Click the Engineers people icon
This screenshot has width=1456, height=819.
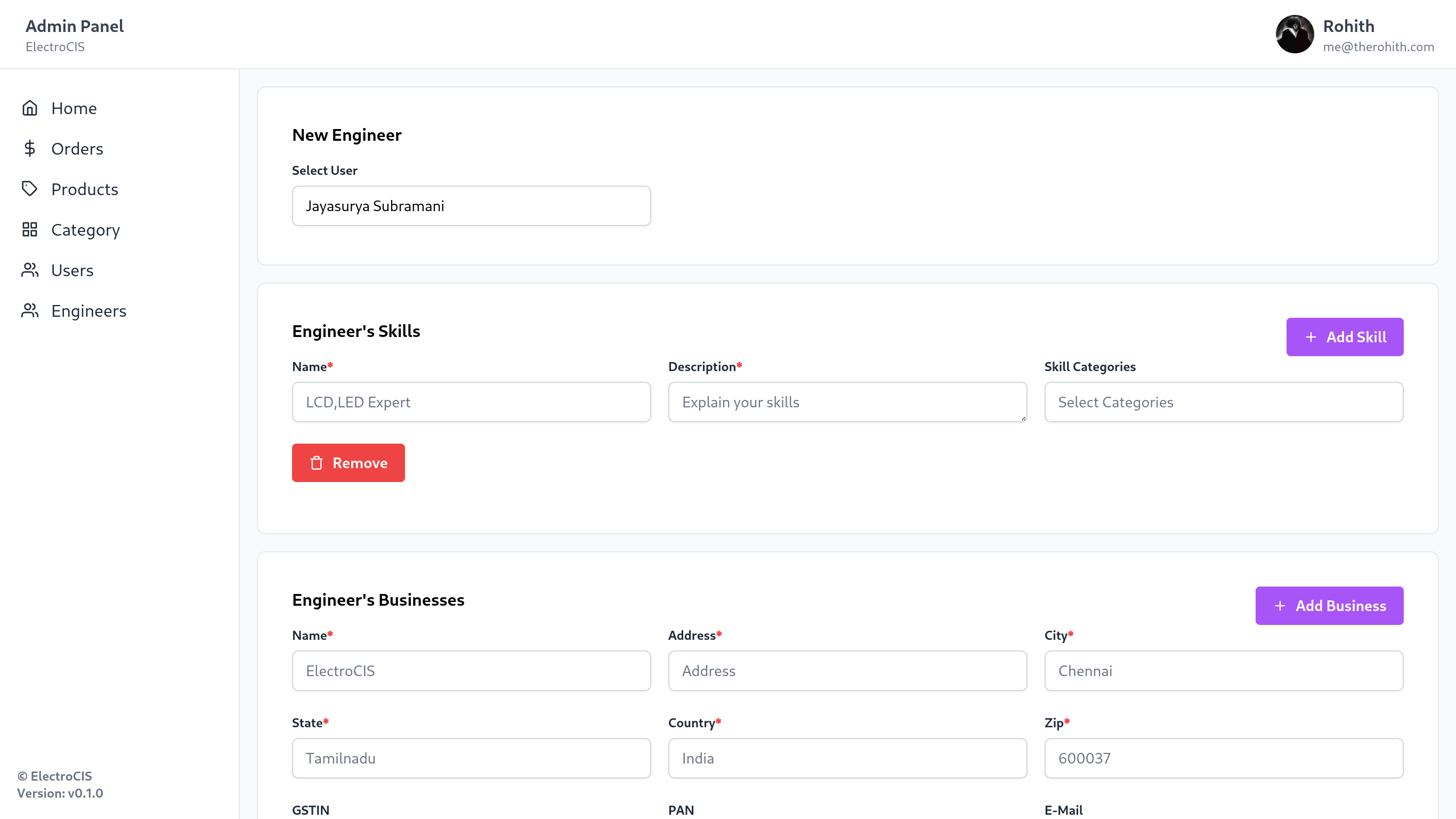tap(29, 310)
